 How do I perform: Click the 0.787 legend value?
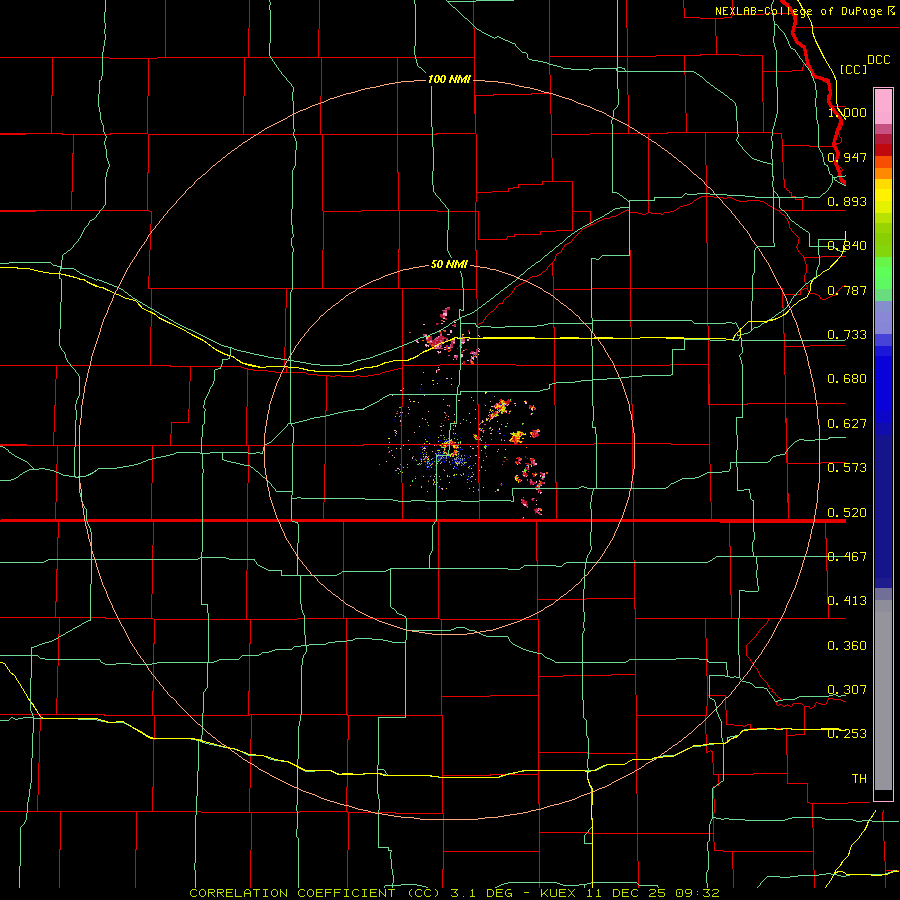pyautogui.click(x=847, y=290)
